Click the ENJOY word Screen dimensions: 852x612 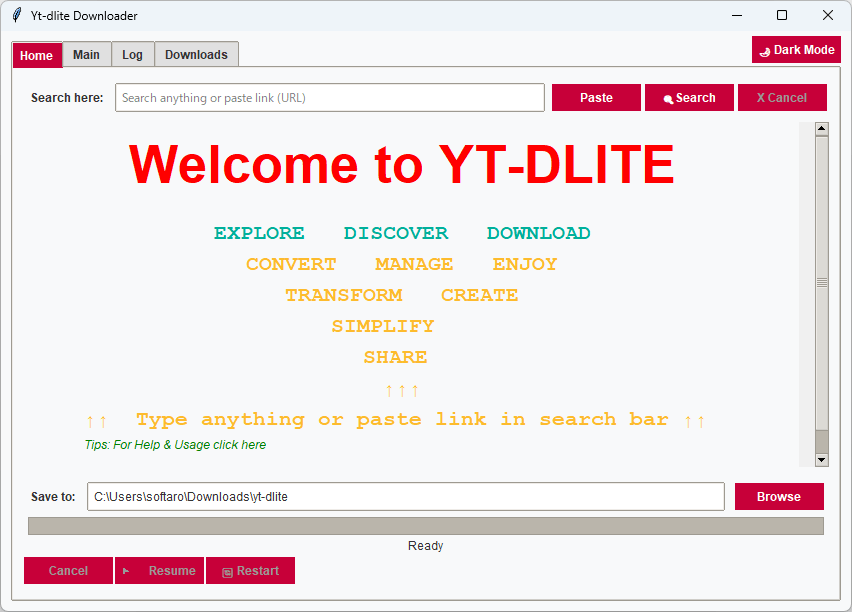(525, 264)
